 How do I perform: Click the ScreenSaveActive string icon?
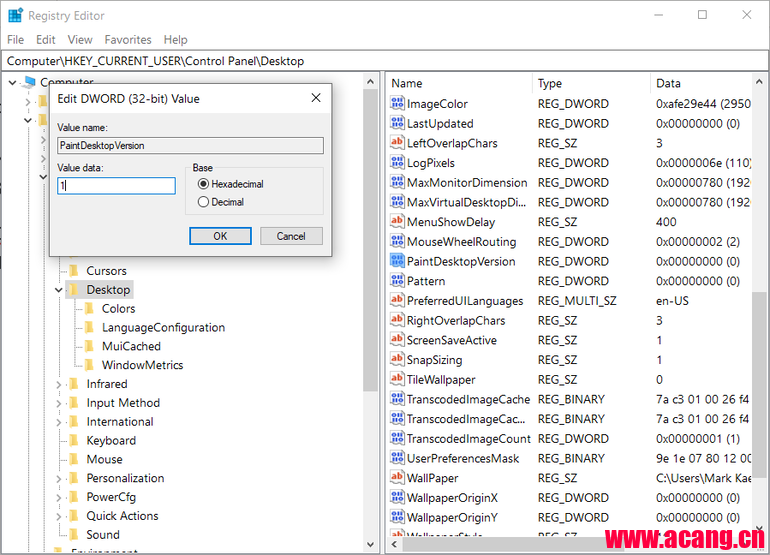[397, 339]
